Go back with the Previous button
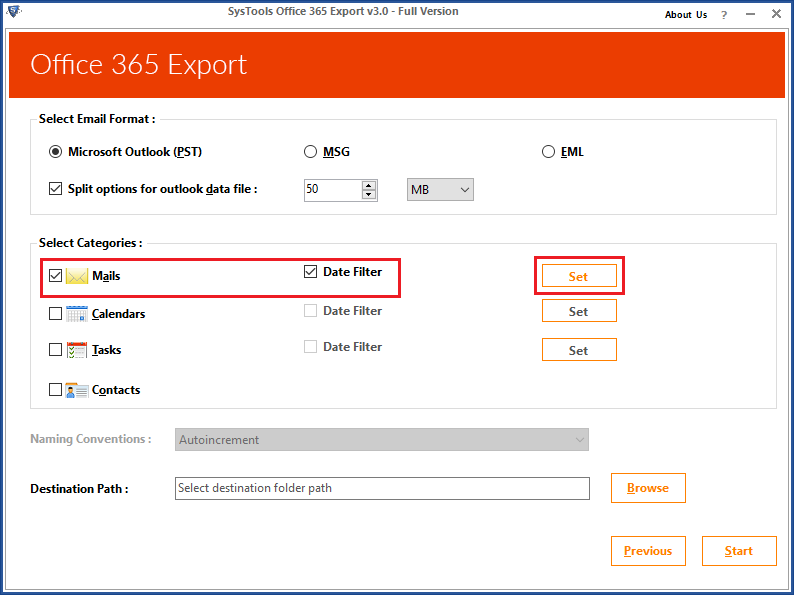This screenshot has height=595, width=794. click(x=648, y=551)
